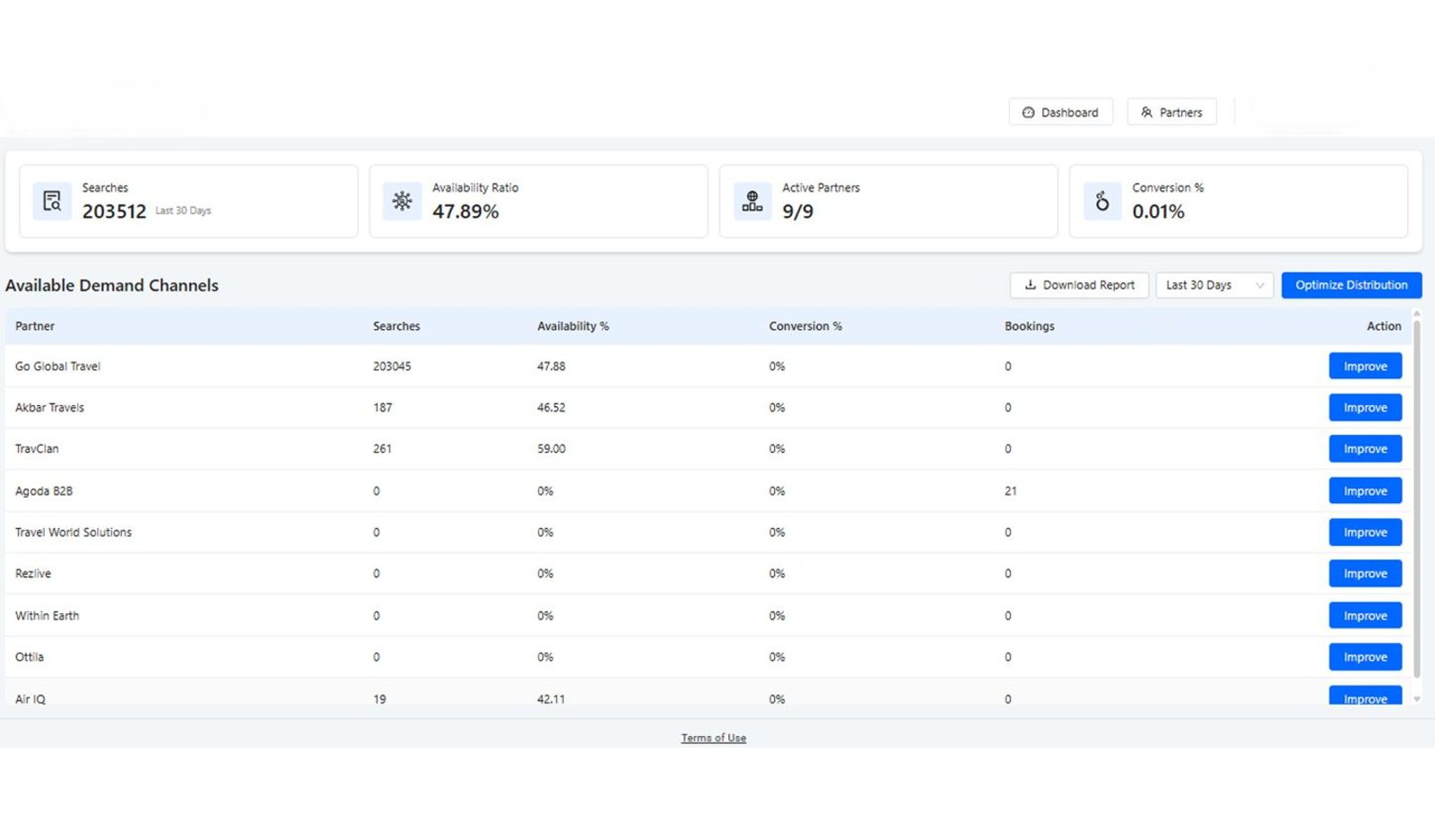
Task: Click the Dashboard gauge icon
Action: (x=1028, y=112)
